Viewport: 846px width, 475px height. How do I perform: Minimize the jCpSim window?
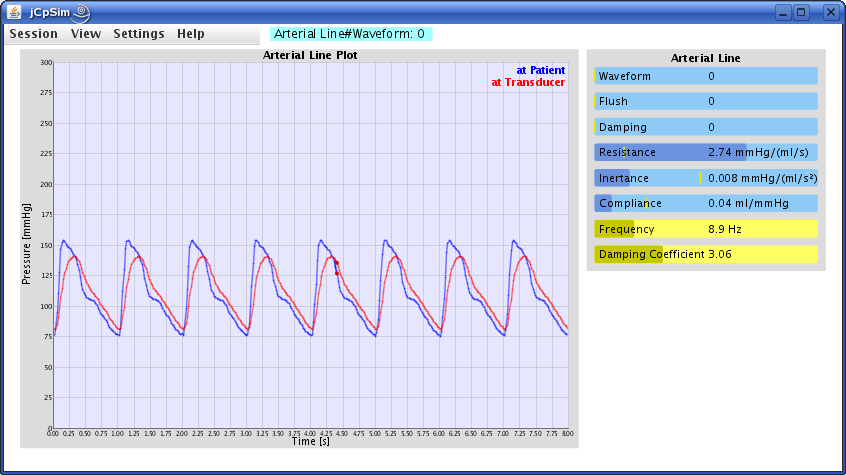click(783, 12)
